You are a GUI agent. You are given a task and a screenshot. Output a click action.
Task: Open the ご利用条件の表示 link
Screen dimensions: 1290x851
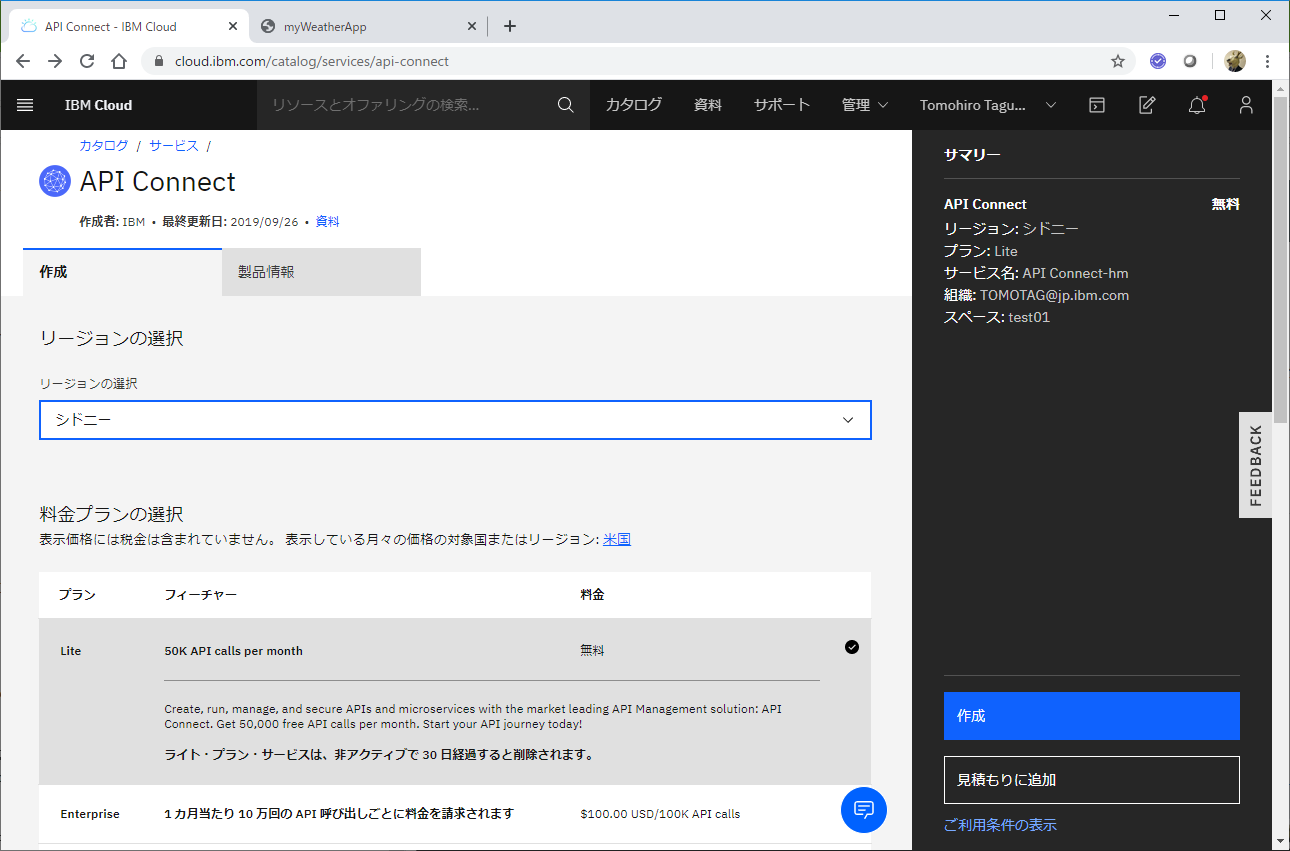1000,825
